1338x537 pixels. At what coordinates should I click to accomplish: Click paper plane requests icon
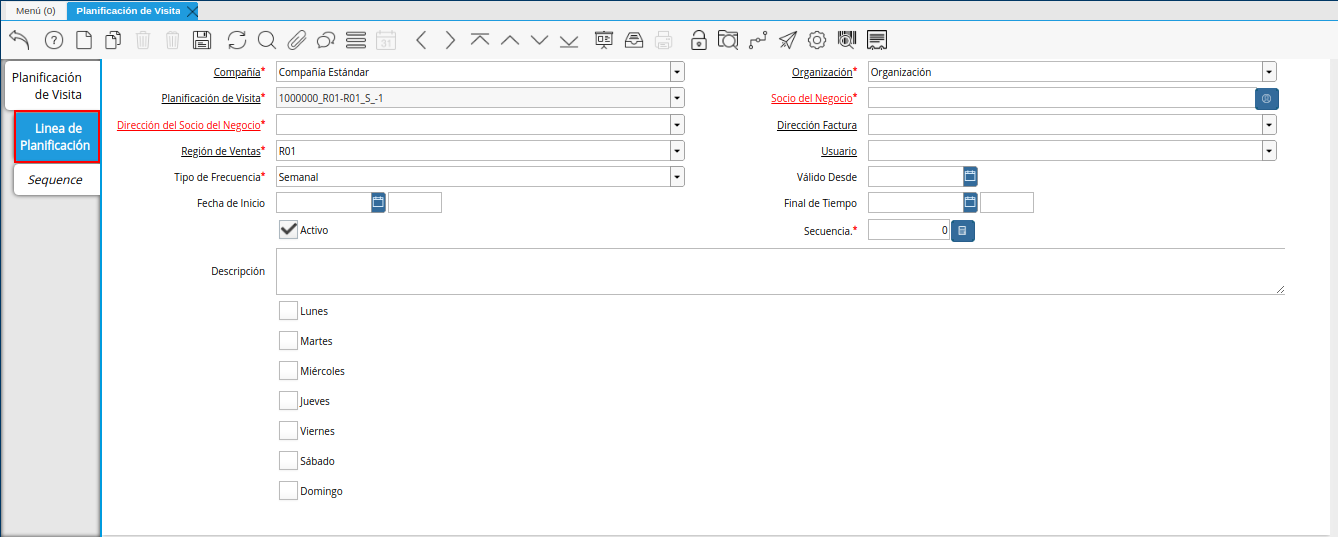[x=788, y=40]
